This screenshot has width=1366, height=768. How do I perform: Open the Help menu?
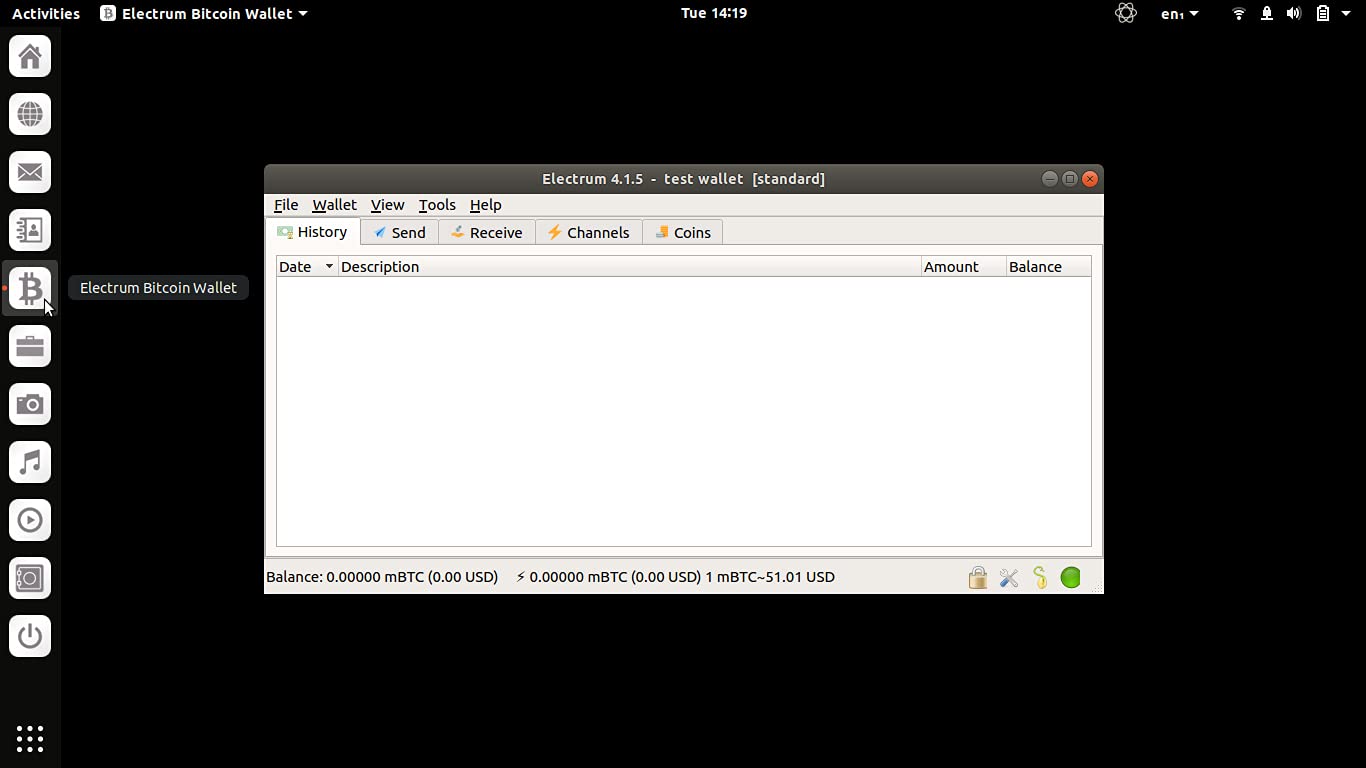[x=485, y=205]
